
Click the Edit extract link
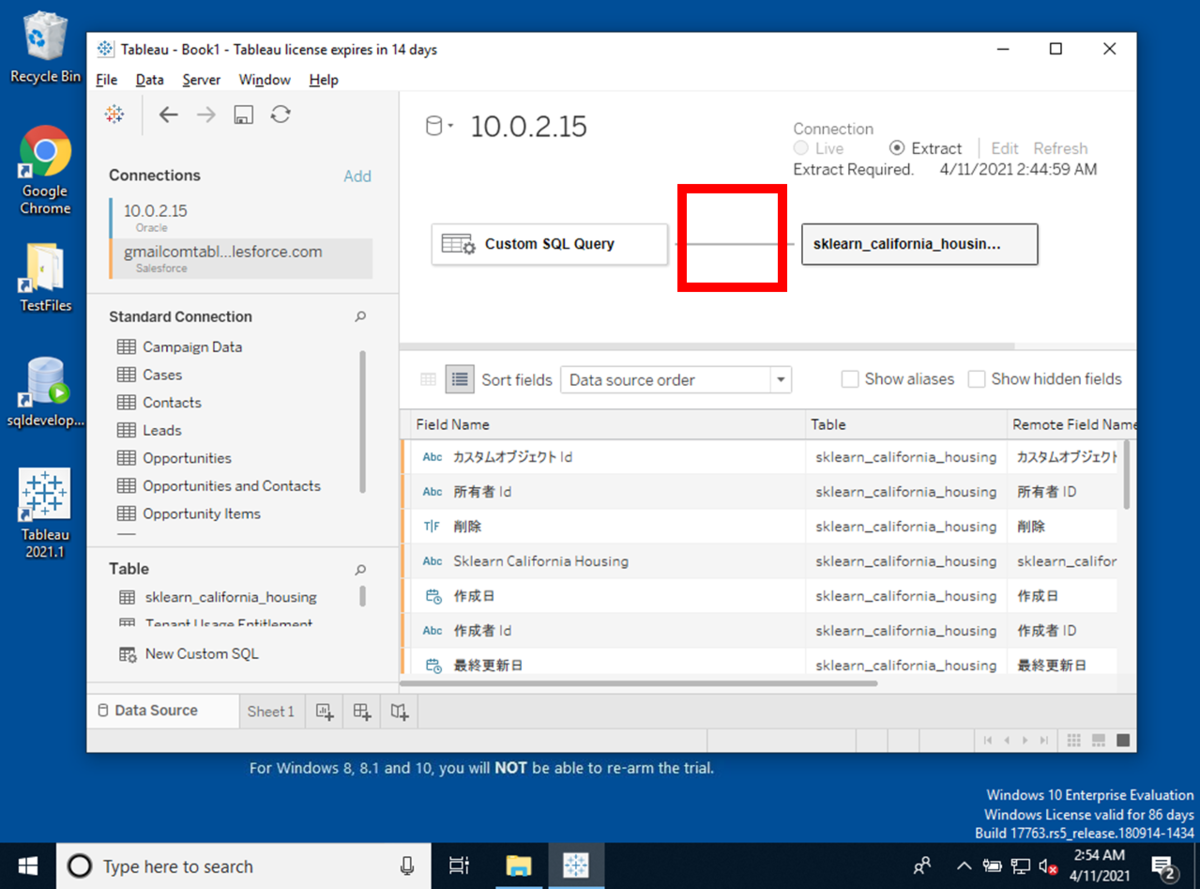point(1005,148)
